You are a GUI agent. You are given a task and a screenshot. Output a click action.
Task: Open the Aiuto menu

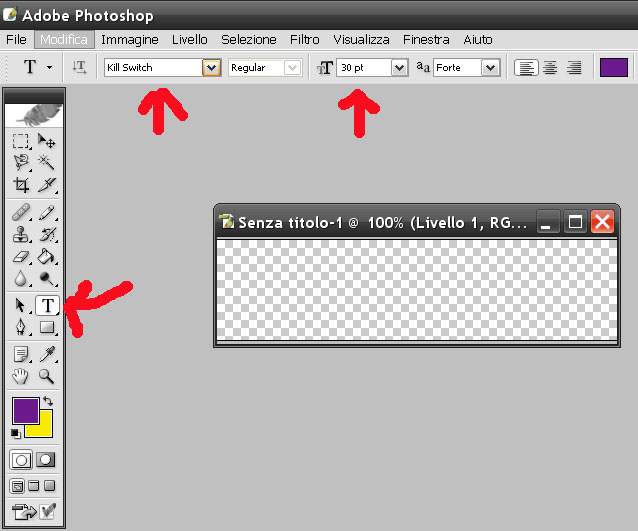[478, 39]
